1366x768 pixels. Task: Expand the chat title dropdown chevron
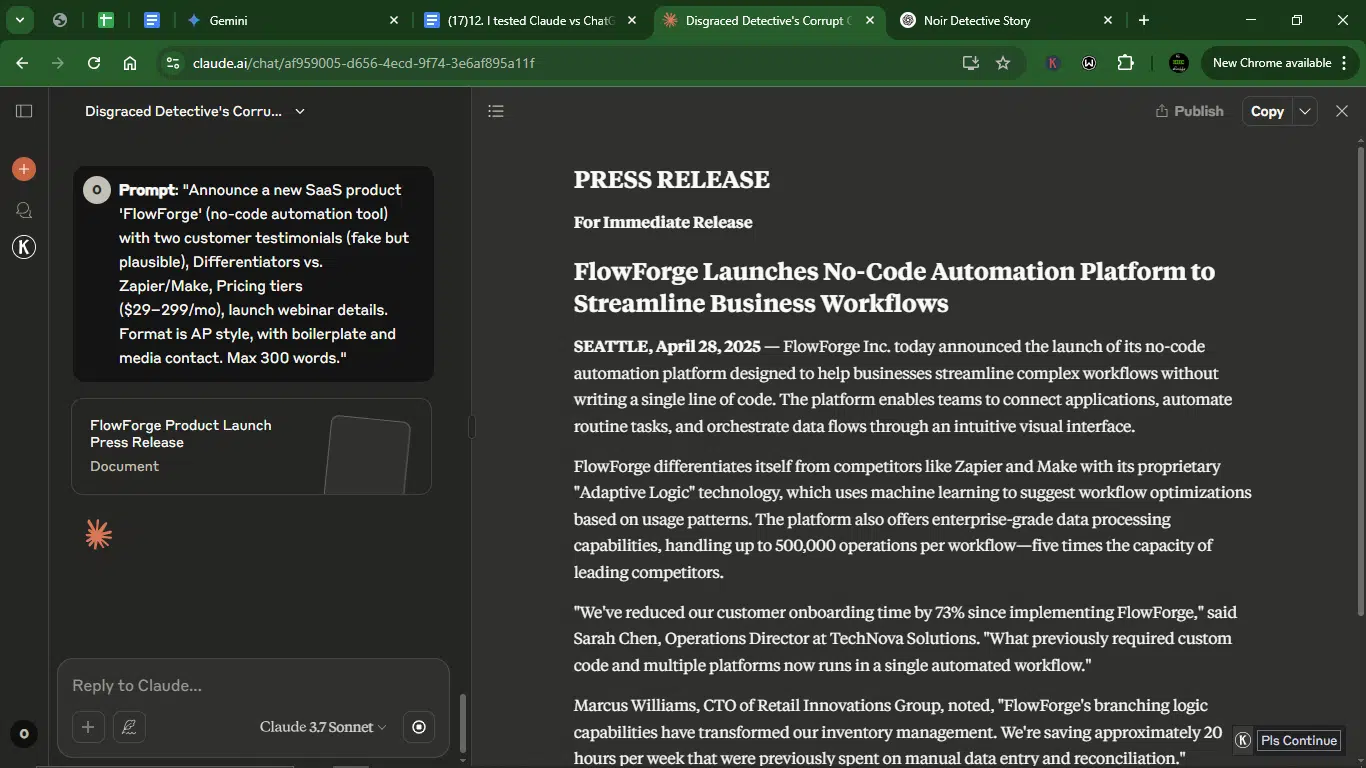pyautogui.click(x=299, y=111)
